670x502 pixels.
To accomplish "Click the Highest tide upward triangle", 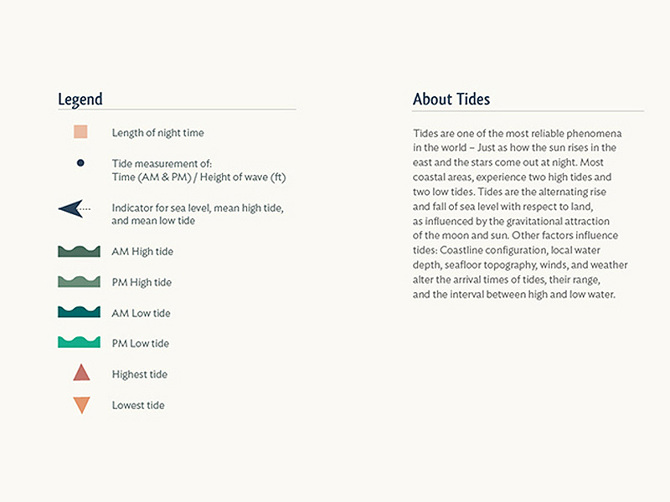I will pos(81,373).
